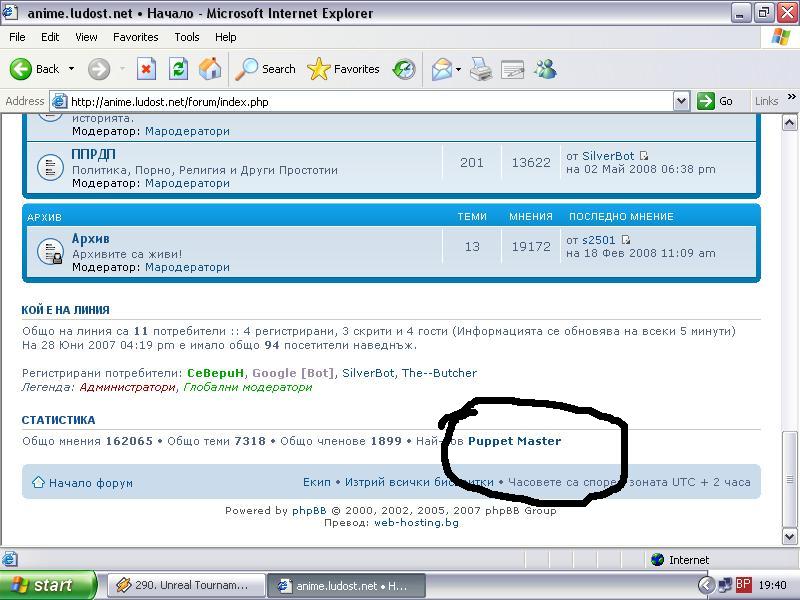This screenshot has height=600, width=800.
Task: Open newest member Puppet Master link
Action: pos(514,441)
